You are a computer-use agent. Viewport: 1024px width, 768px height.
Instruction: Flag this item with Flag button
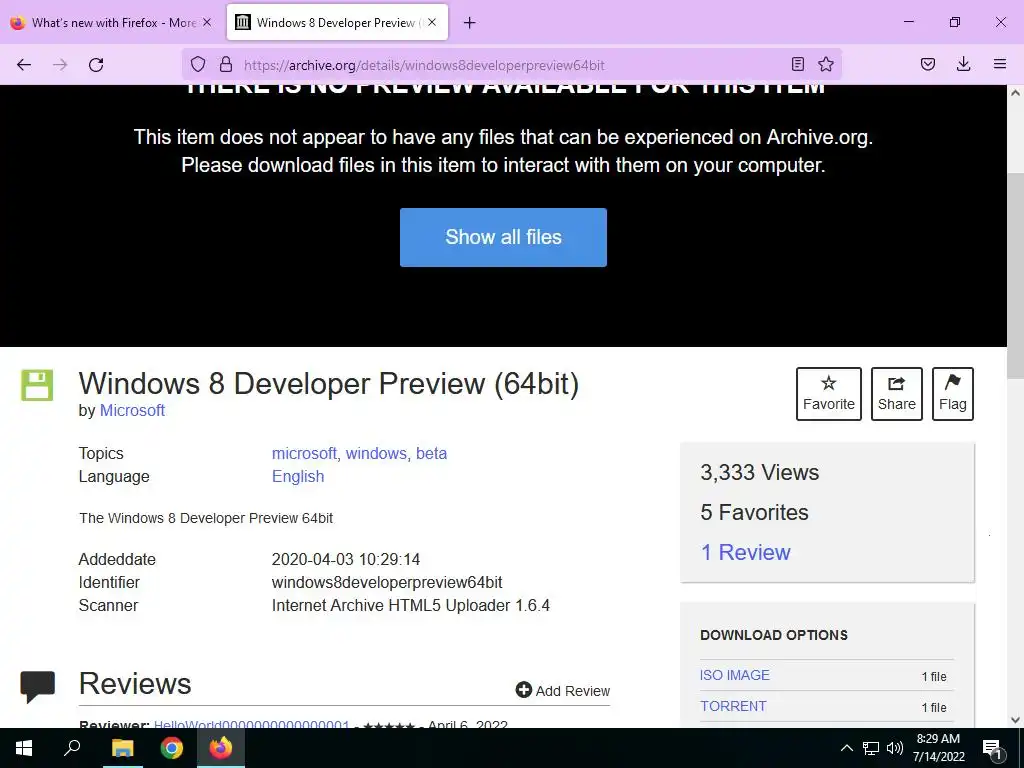coord(953,394)
